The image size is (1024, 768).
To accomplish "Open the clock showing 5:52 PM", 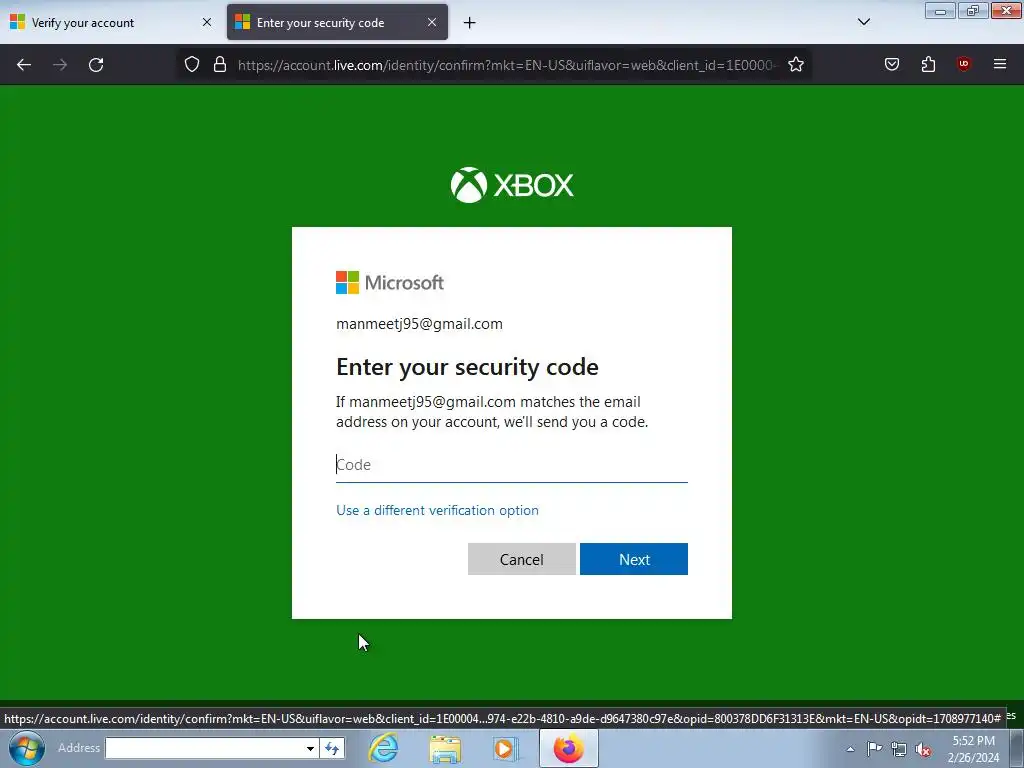I will (973, 749).
